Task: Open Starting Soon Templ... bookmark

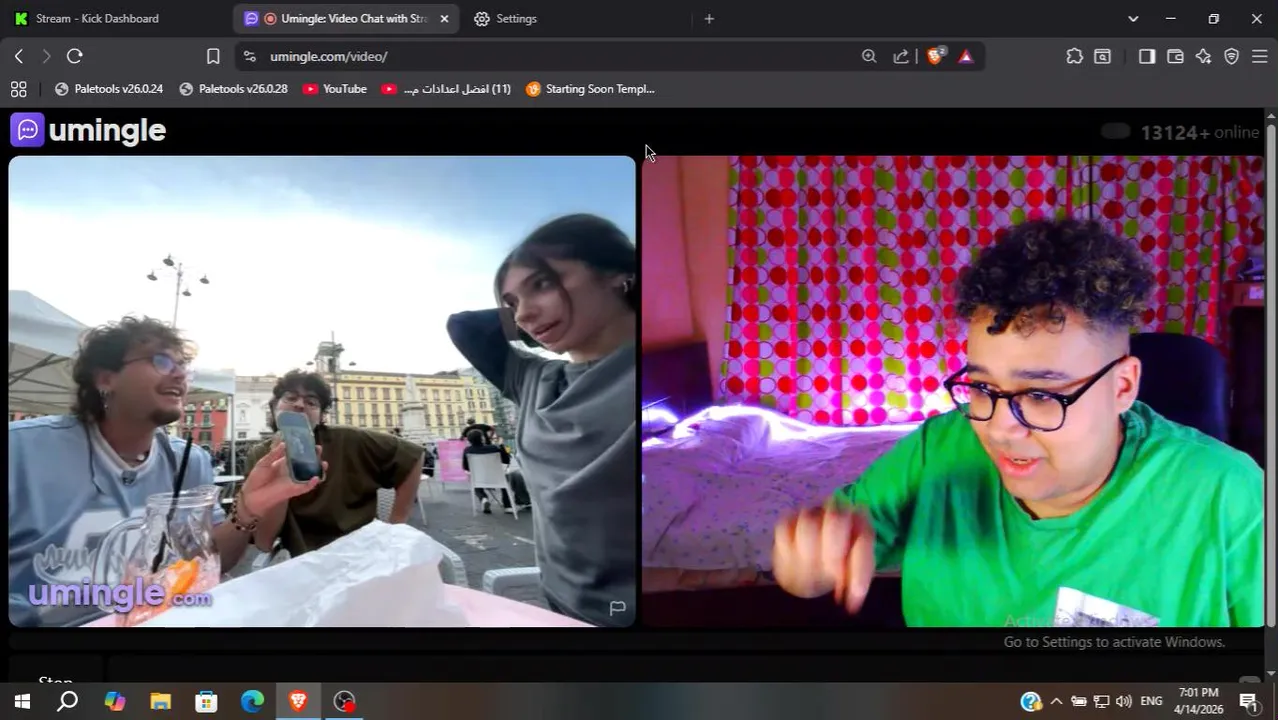Action: (590, 89)
